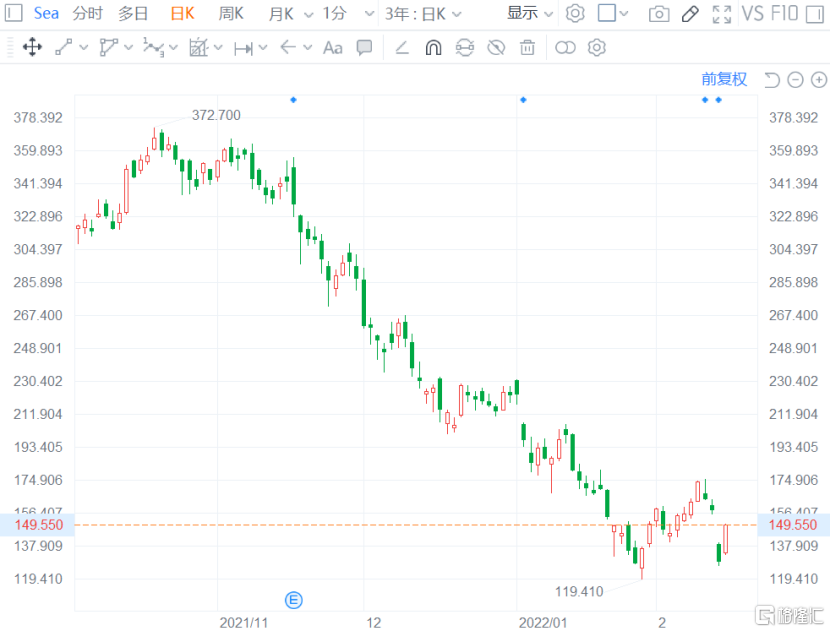Screen dimensions: 830x632
Task: Toggle the left sidebar panel
Action: click(x=14, y=13)
